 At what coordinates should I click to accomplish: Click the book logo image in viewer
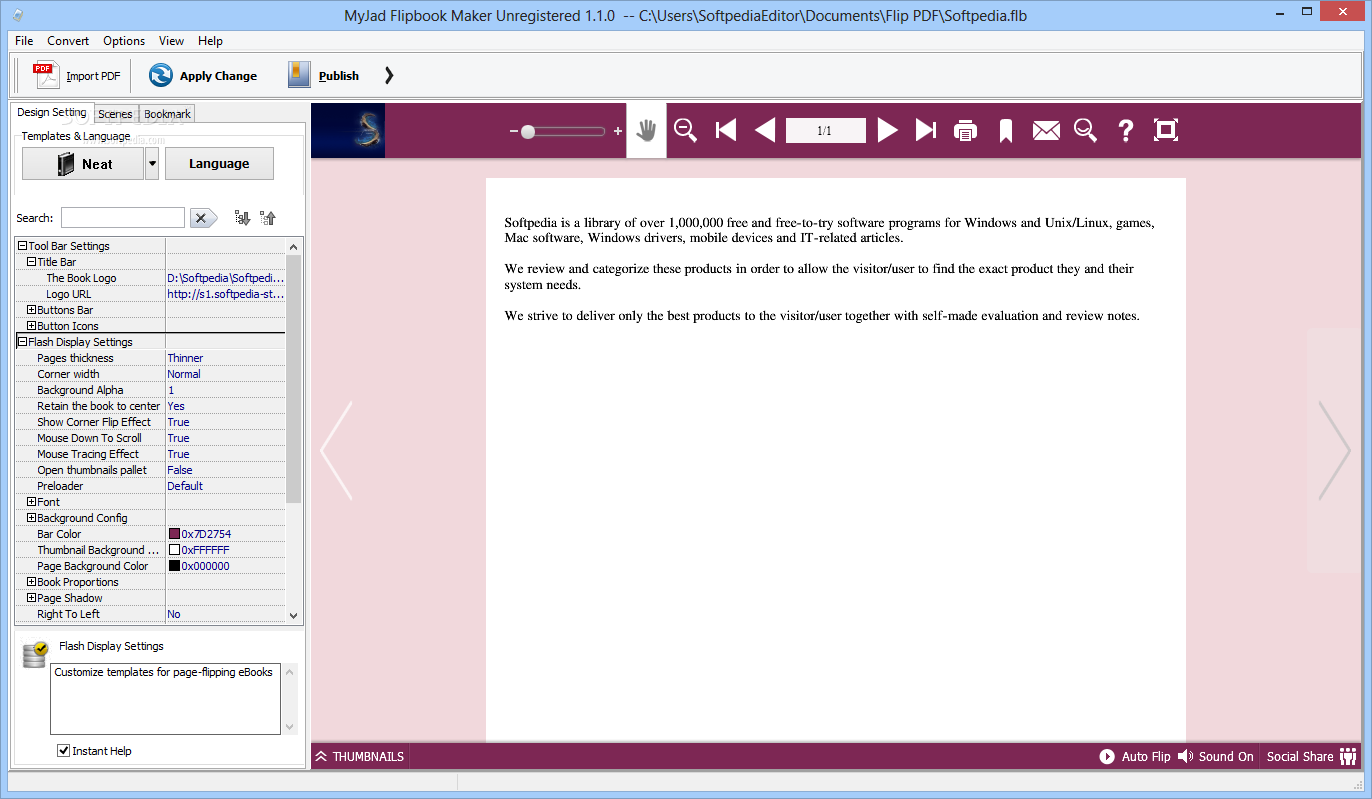coord(348,130)
